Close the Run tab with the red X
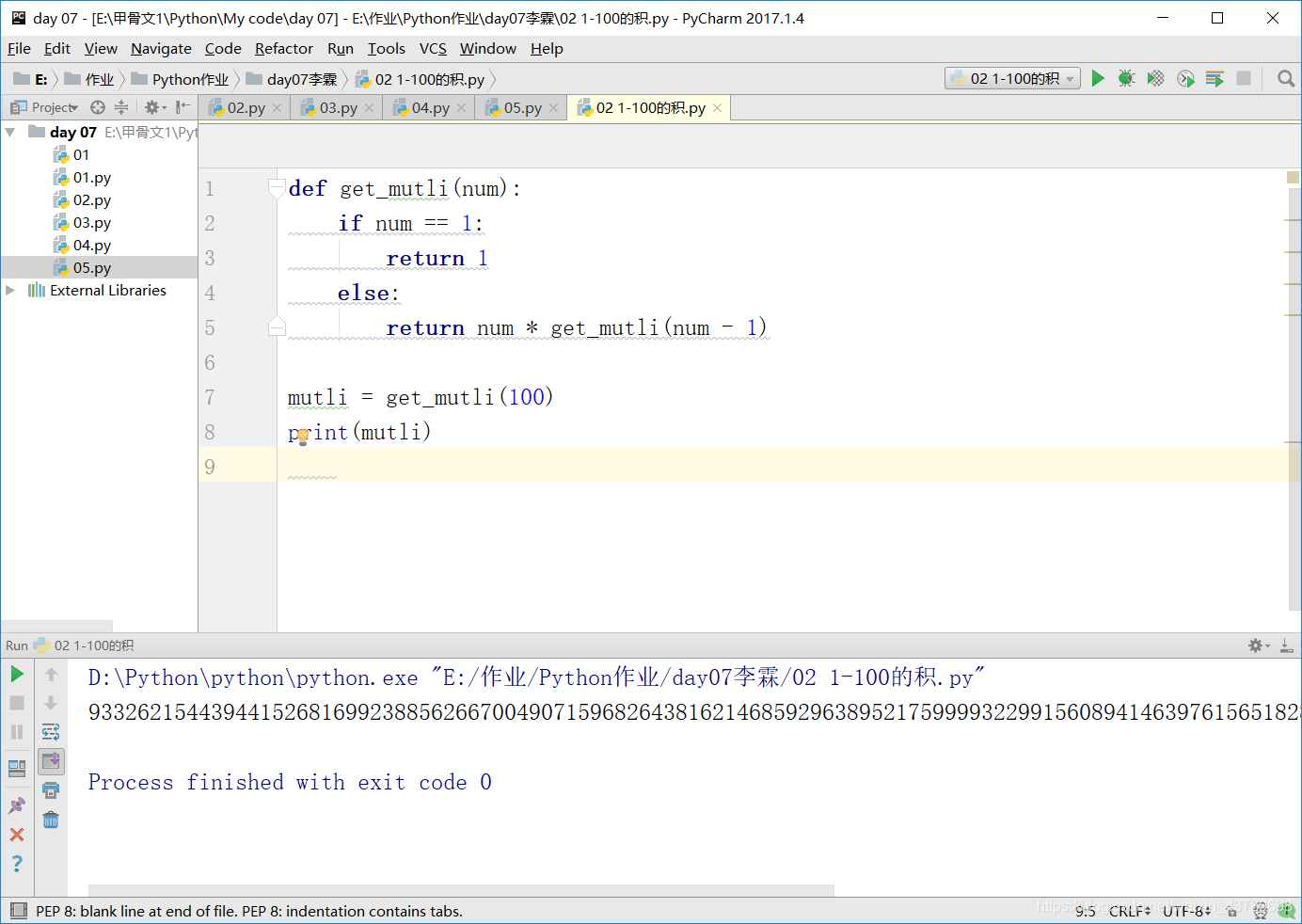Image resolution: width=1302 pixels, height=924 pixels. pos(17,835)
